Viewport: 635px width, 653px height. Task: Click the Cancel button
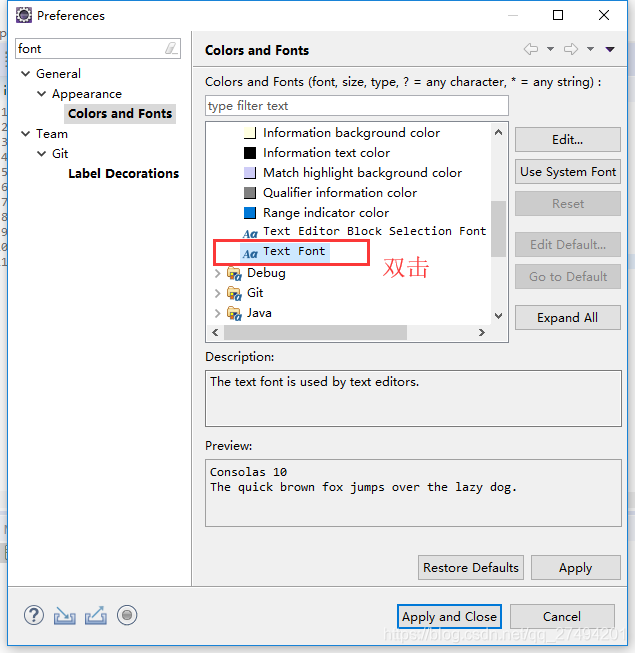[x=562, y=616]
